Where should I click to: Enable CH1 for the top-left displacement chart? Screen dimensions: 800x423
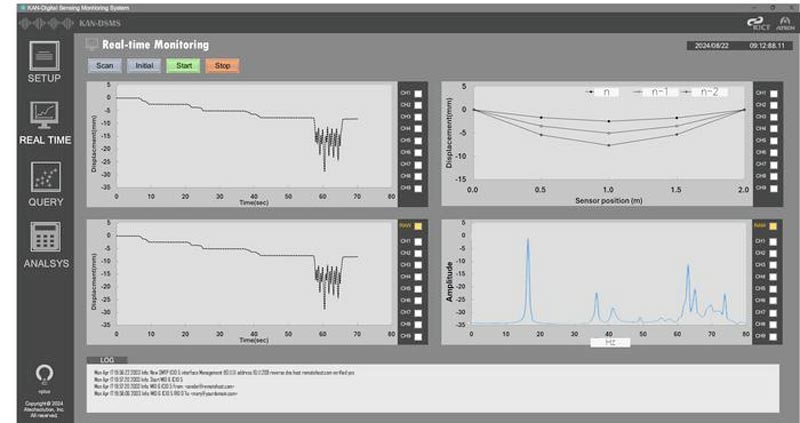418,93
